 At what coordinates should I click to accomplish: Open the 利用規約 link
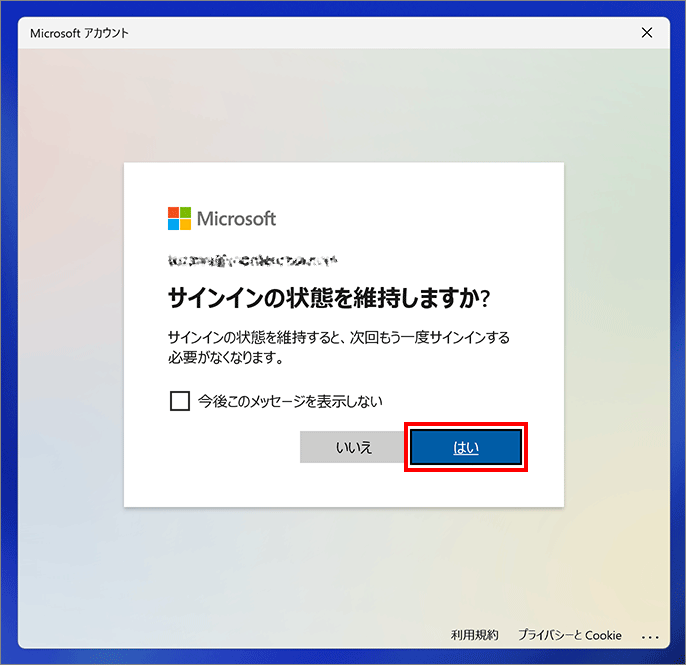point(475,635)
